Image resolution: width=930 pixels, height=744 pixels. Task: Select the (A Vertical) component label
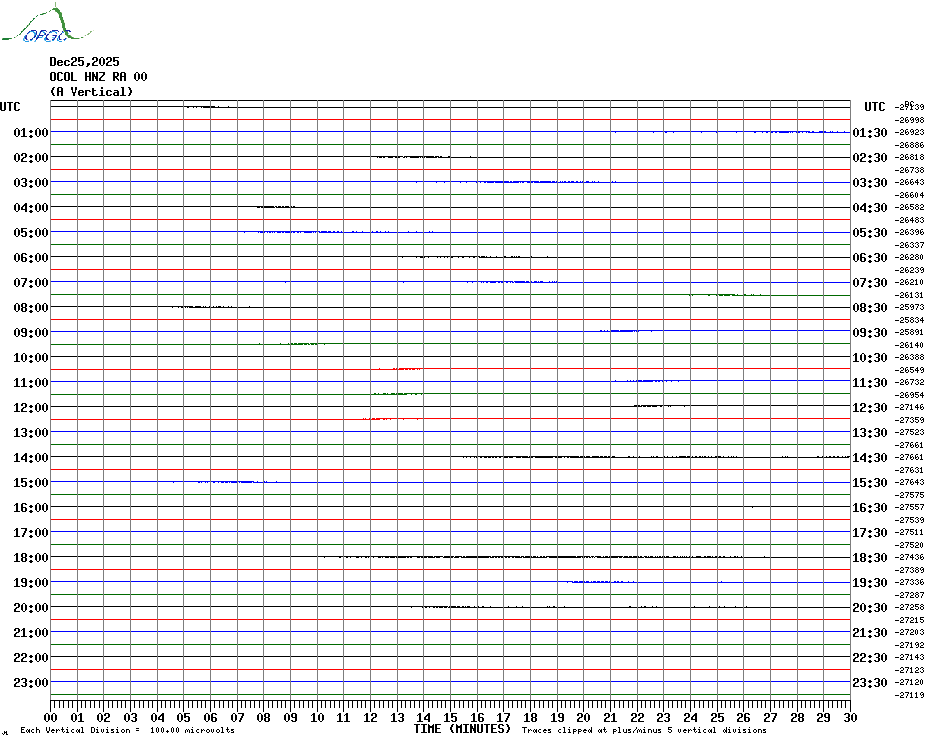coord(91,92)
